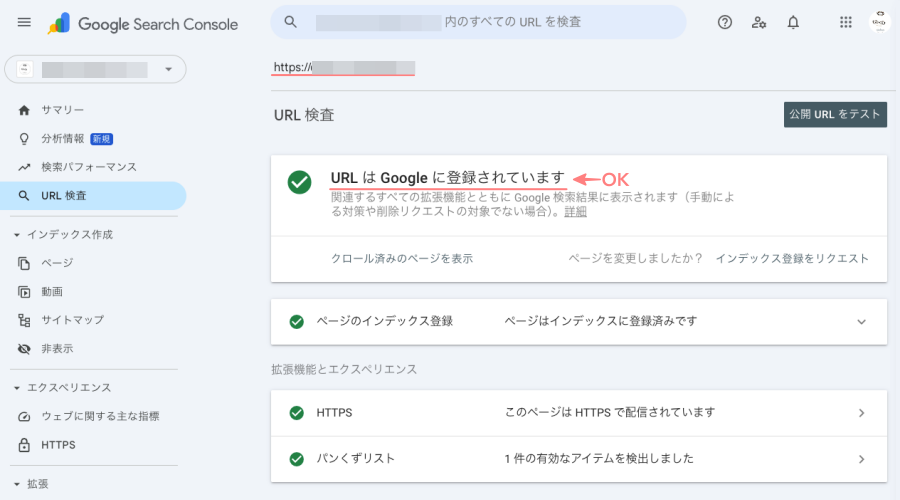Open the notifications bell

point(793,22)
